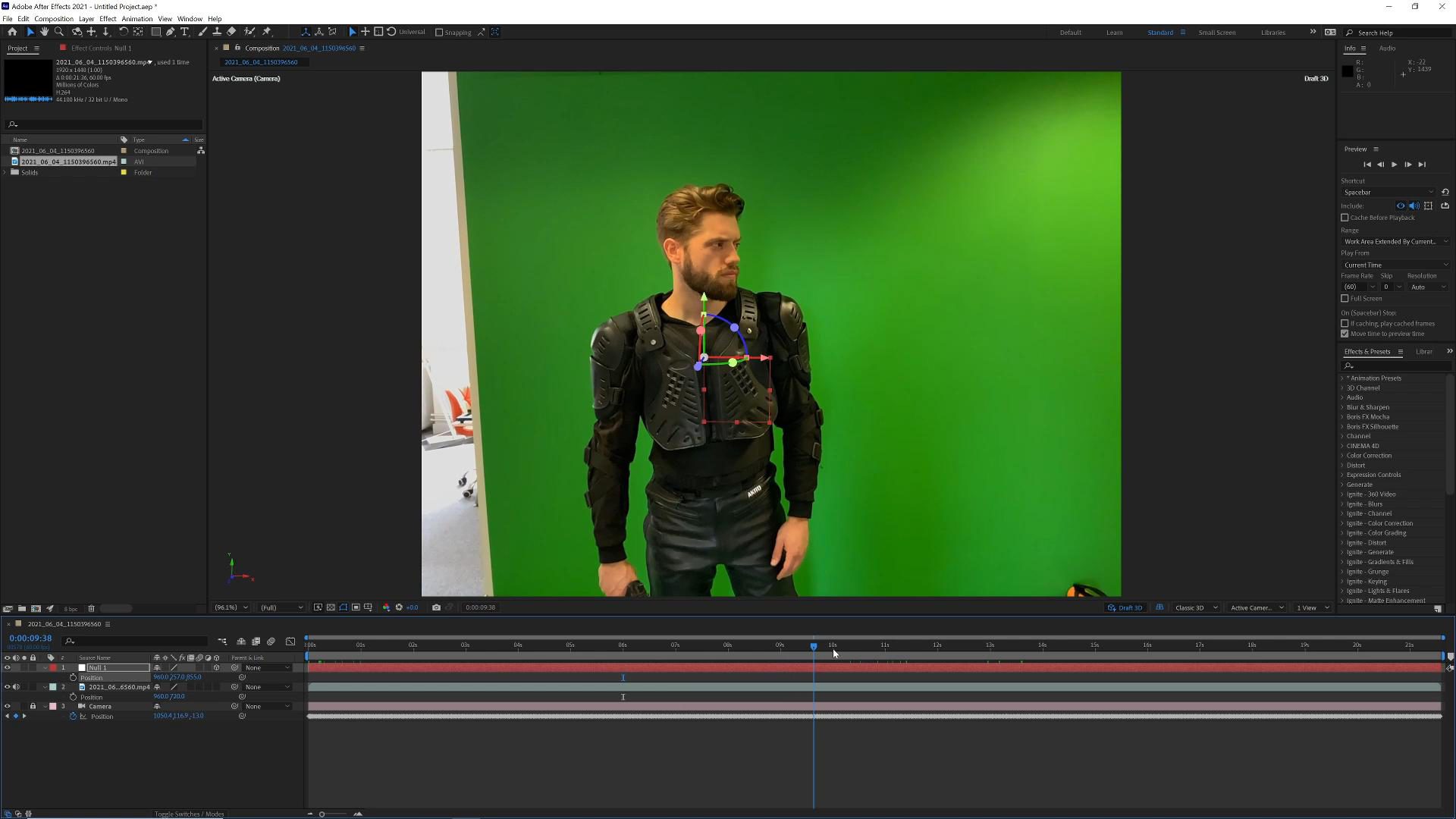Open the Animation menu

pos(136,19)
